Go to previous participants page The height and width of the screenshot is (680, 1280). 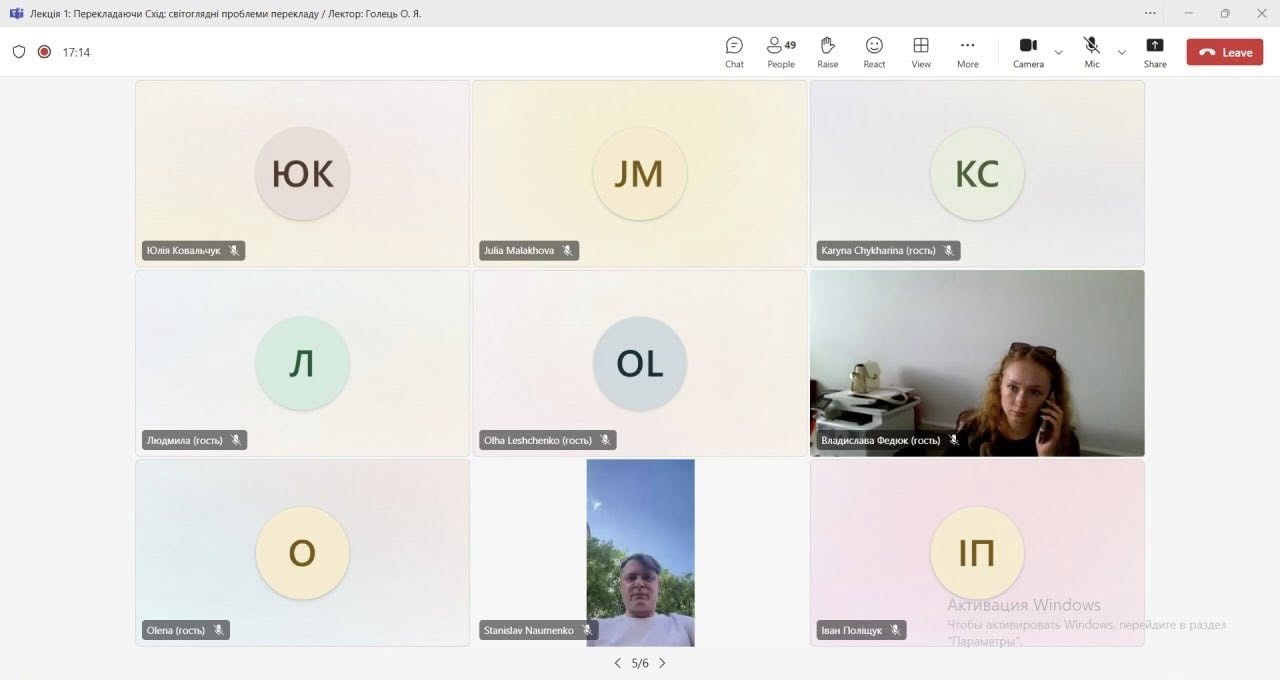click(x=617, y=663)
